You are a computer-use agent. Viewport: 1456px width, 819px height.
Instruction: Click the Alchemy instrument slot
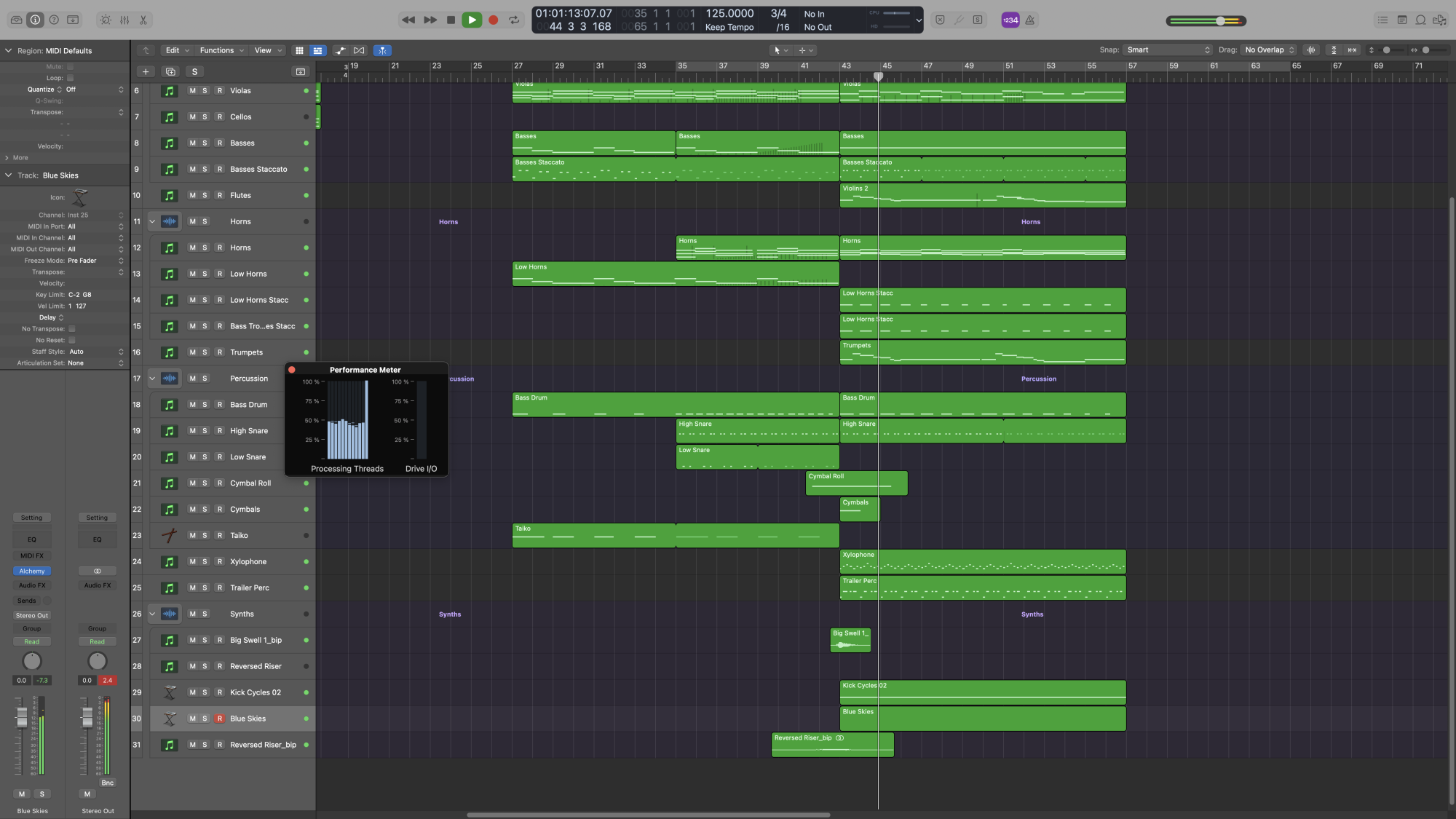point(32,571)
